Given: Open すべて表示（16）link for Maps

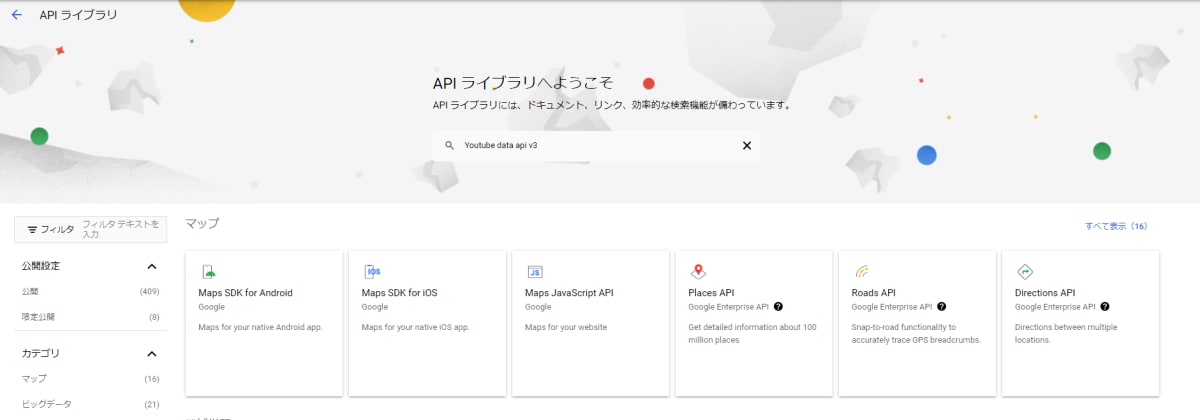Looking at the screenshot, I should click(x=1116, y=226).
